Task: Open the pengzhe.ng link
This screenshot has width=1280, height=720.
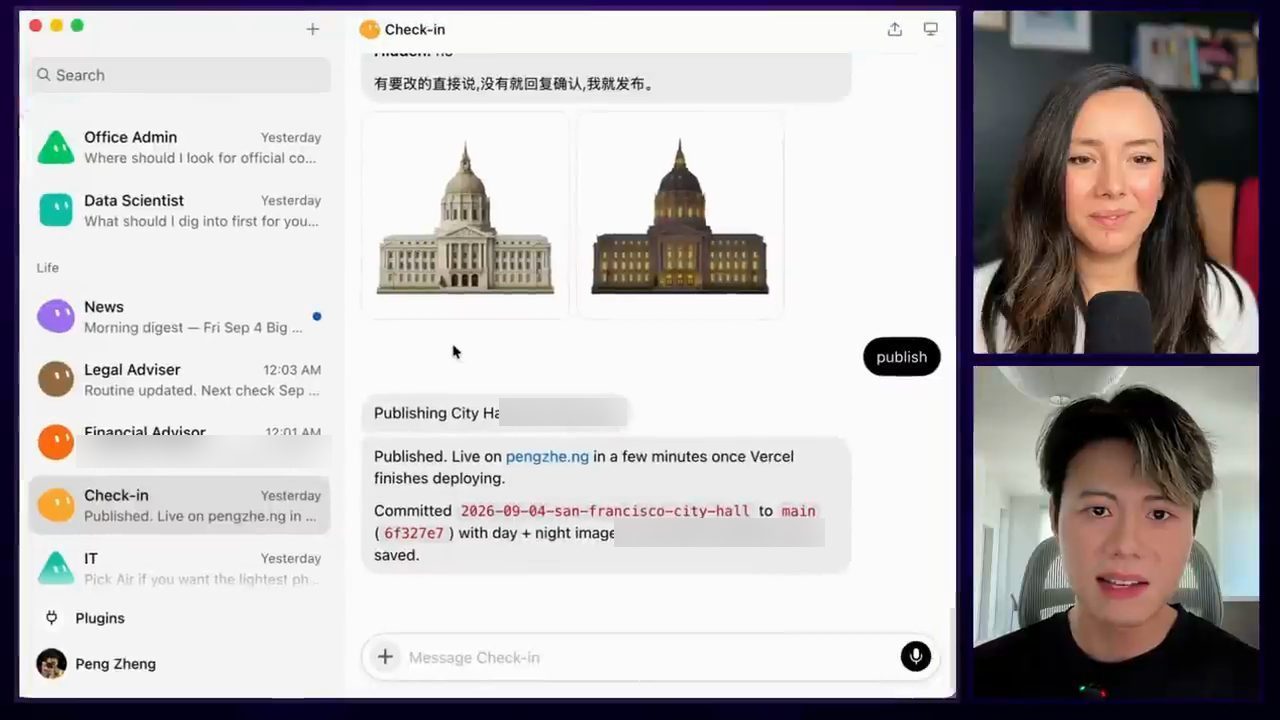Action: click(547, 456)
